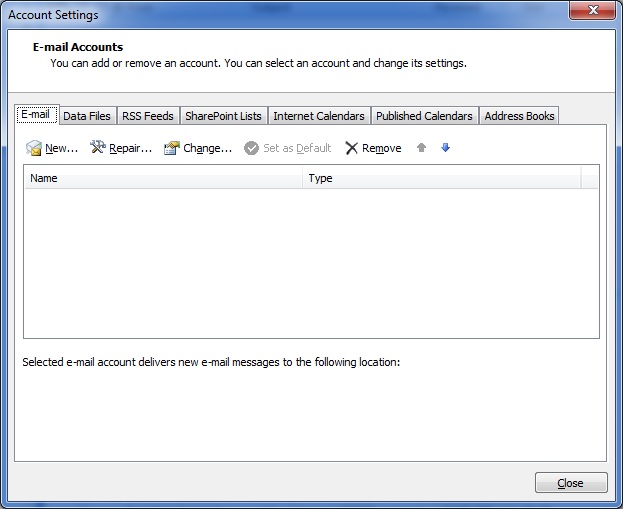The height and width of the screenshot is (509, 624).
Task: Open the Internet Calendars tab
Action: [319, 116]
